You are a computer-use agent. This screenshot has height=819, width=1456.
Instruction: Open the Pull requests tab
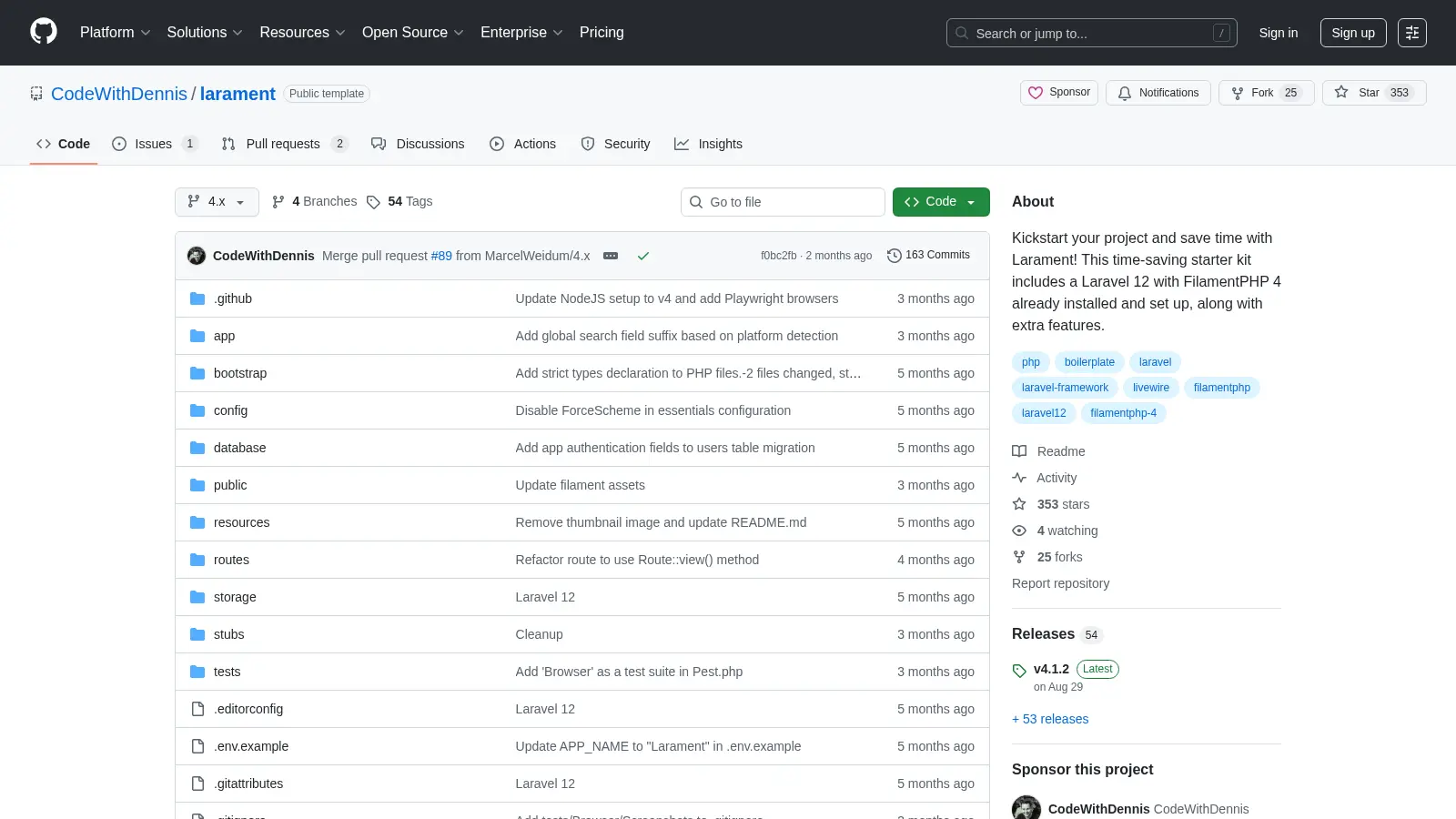point(284,144)
